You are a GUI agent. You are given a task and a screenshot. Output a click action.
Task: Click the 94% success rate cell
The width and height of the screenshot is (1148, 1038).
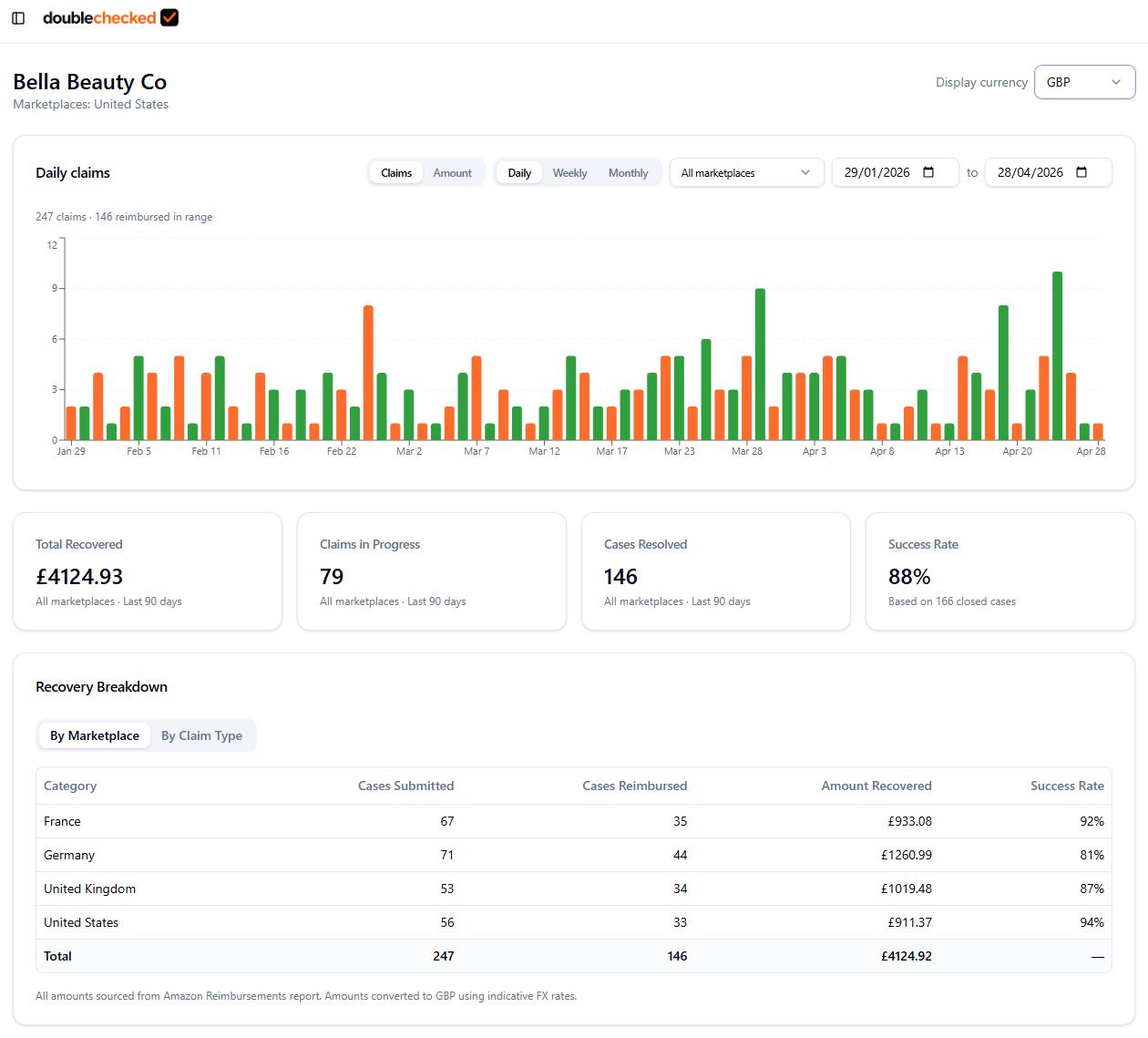pyautogui.click(x=1092, y=922)
